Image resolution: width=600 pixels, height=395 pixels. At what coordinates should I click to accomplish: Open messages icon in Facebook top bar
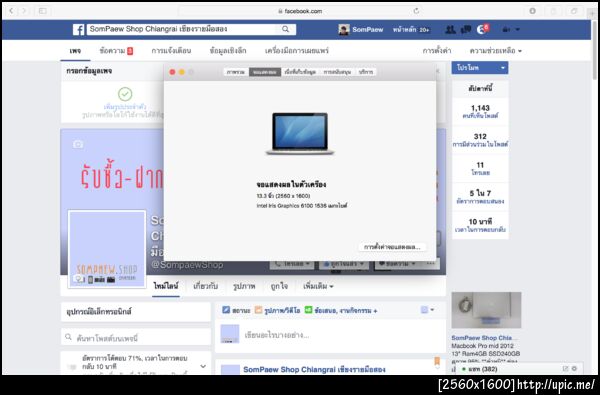click(466, 29)
